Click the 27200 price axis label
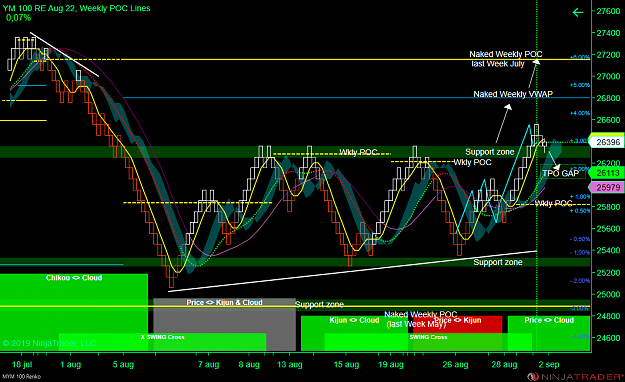The height and width of the screenshot is (382, 625). tap(608, 55)
